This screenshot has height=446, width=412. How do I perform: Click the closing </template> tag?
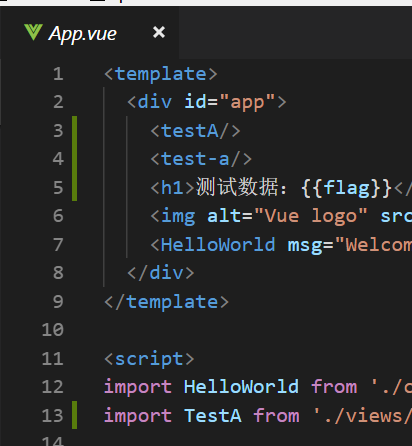click(166, 302)
